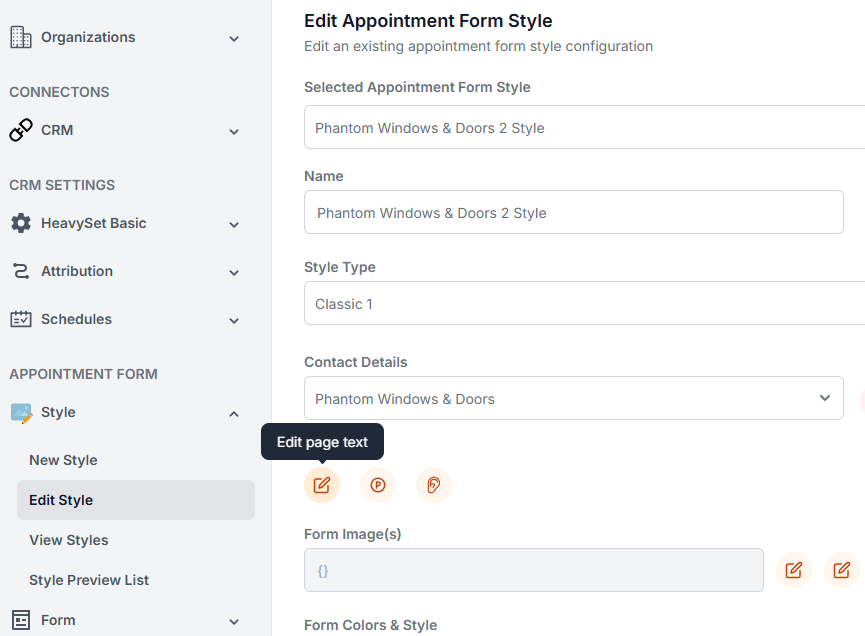
Task: Collapse the Style section
Action: click(234, 413)
